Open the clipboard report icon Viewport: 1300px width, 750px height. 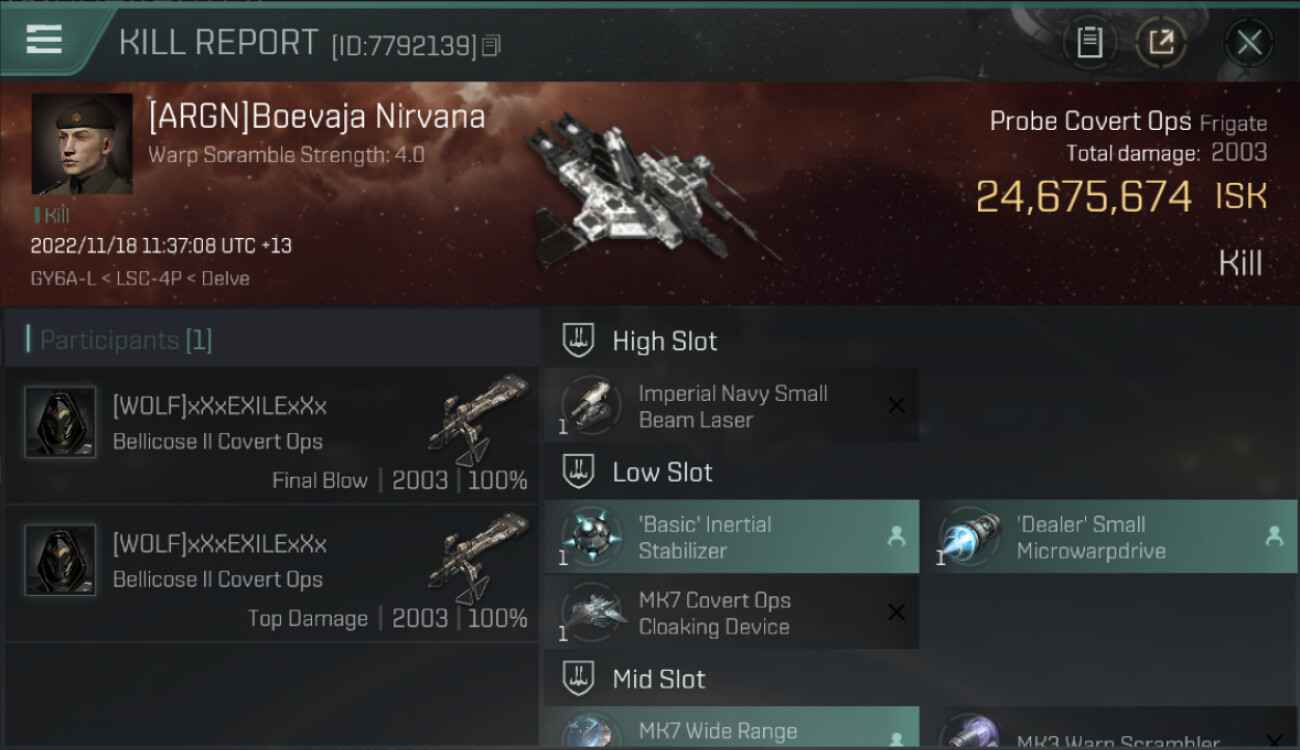click(x=1089, y=42)
